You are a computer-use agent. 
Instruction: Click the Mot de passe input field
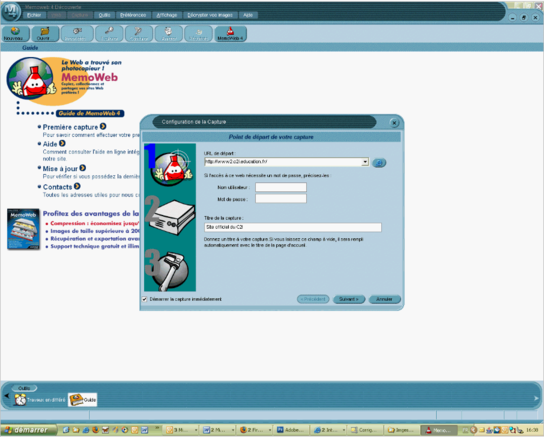[x=281, y=199]
